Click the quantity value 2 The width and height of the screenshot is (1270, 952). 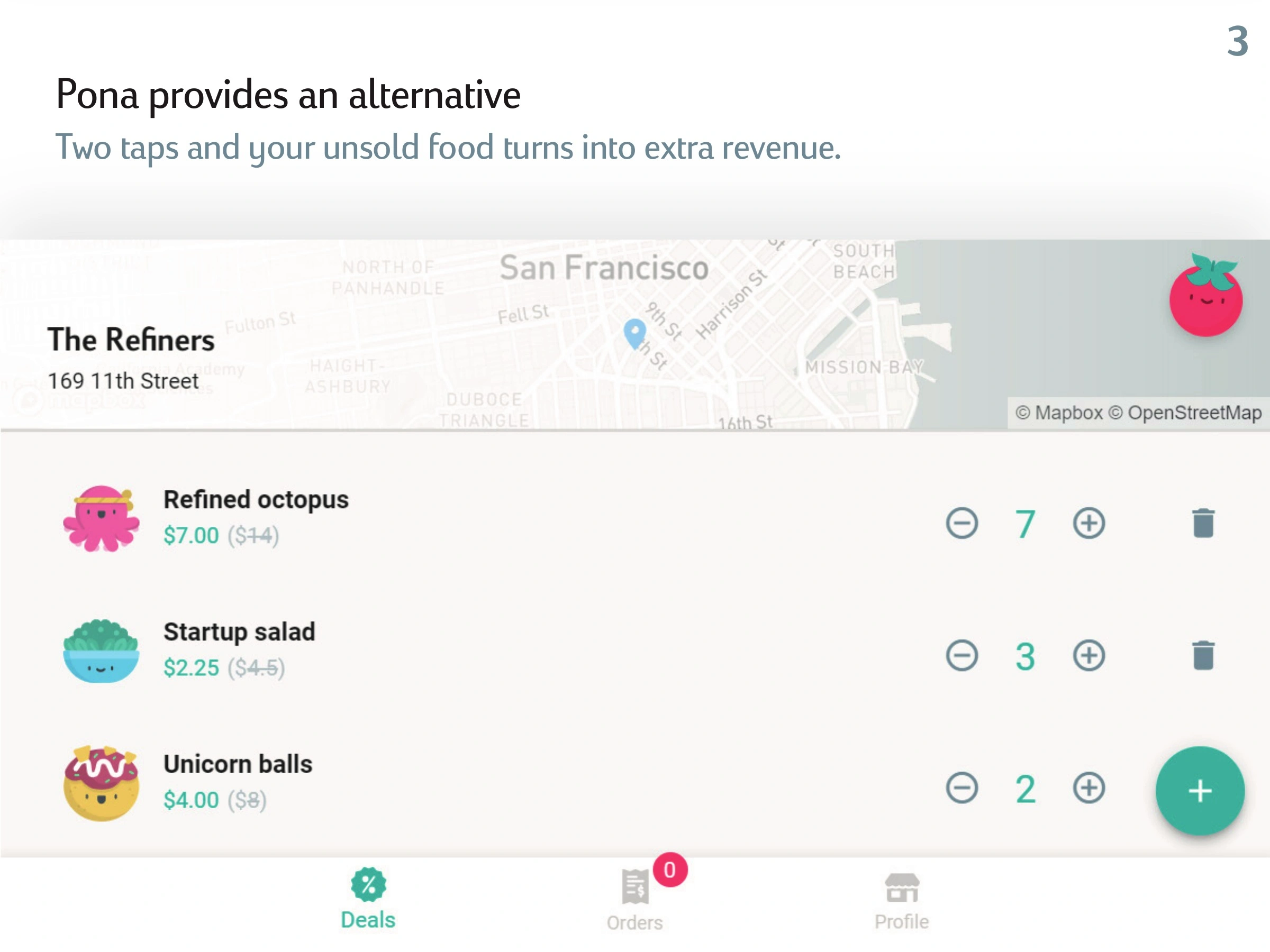[1026, 789]
